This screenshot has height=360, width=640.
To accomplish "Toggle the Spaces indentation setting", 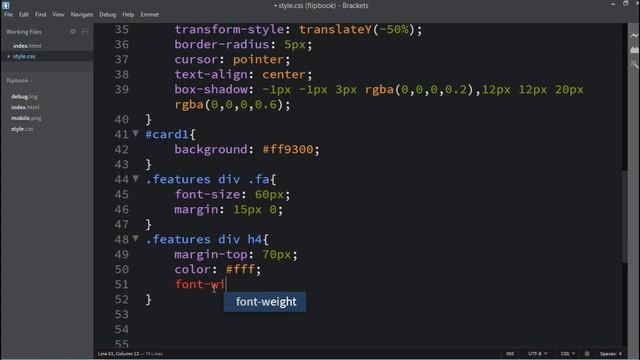I will [x=611, y=353].
